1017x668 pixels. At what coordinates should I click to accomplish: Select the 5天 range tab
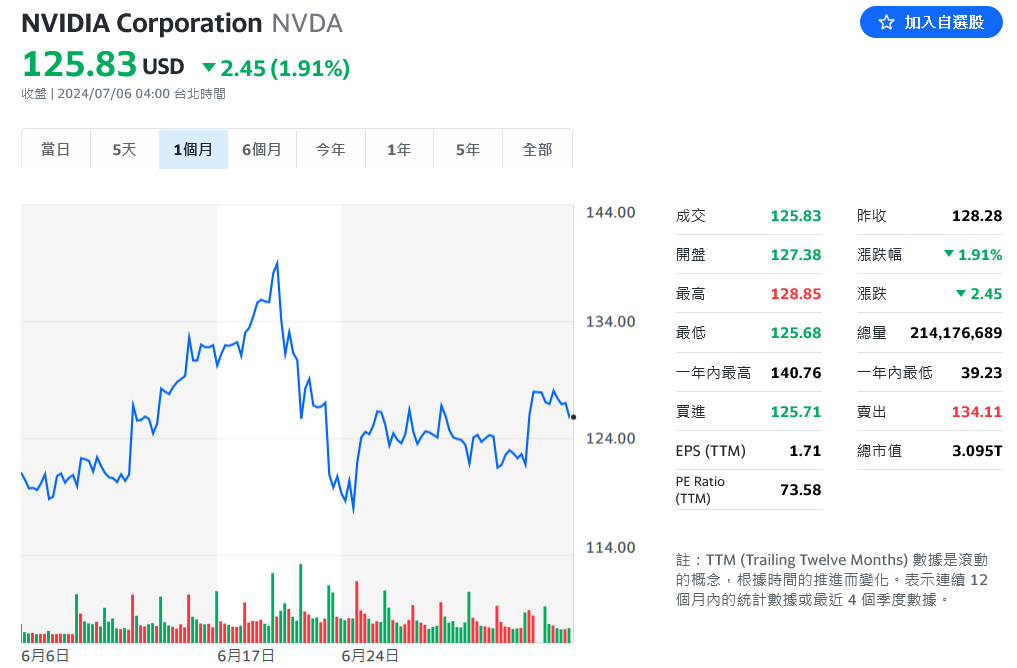124,149
